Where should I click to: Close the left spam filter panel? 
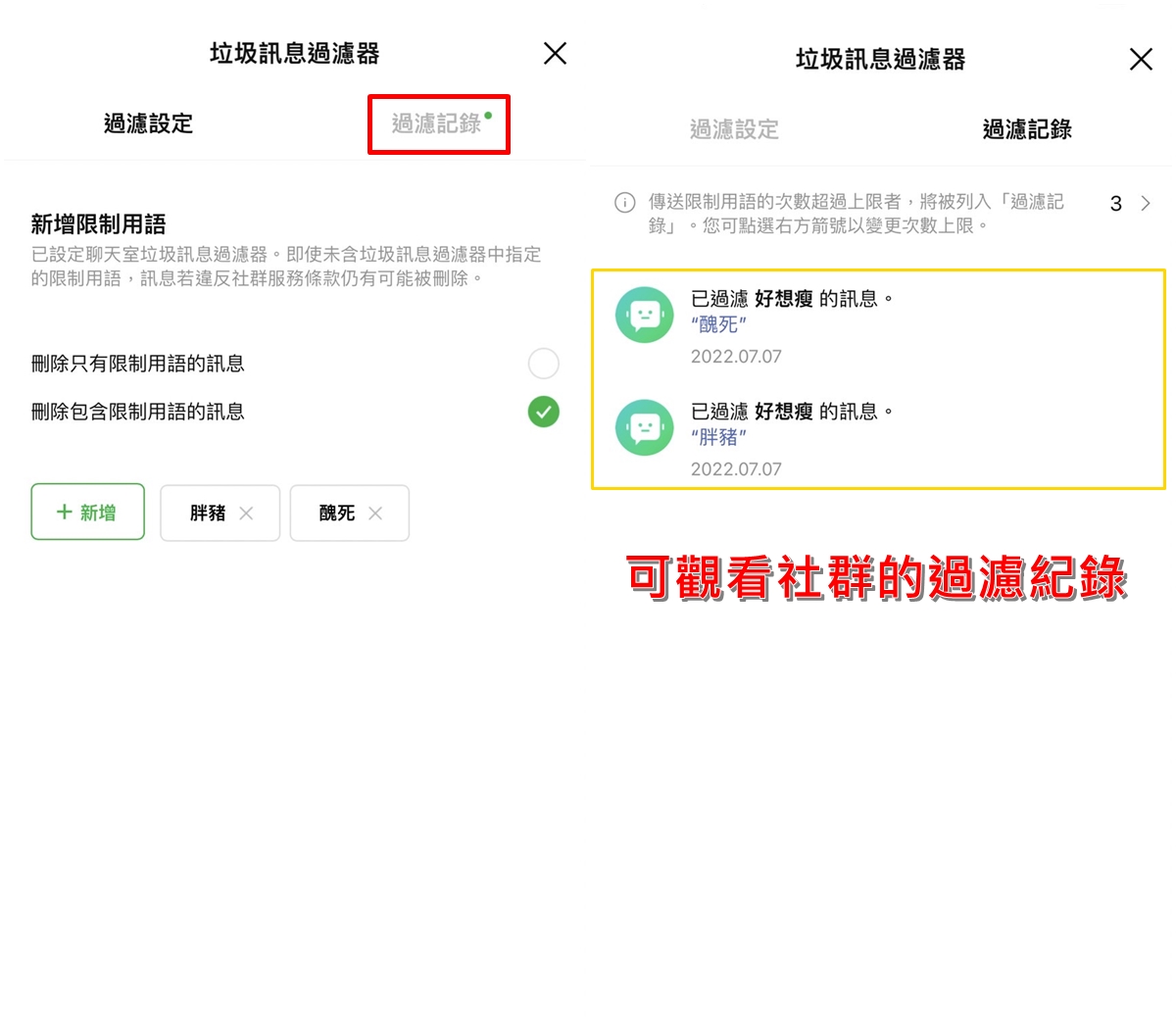coord(555,53)
